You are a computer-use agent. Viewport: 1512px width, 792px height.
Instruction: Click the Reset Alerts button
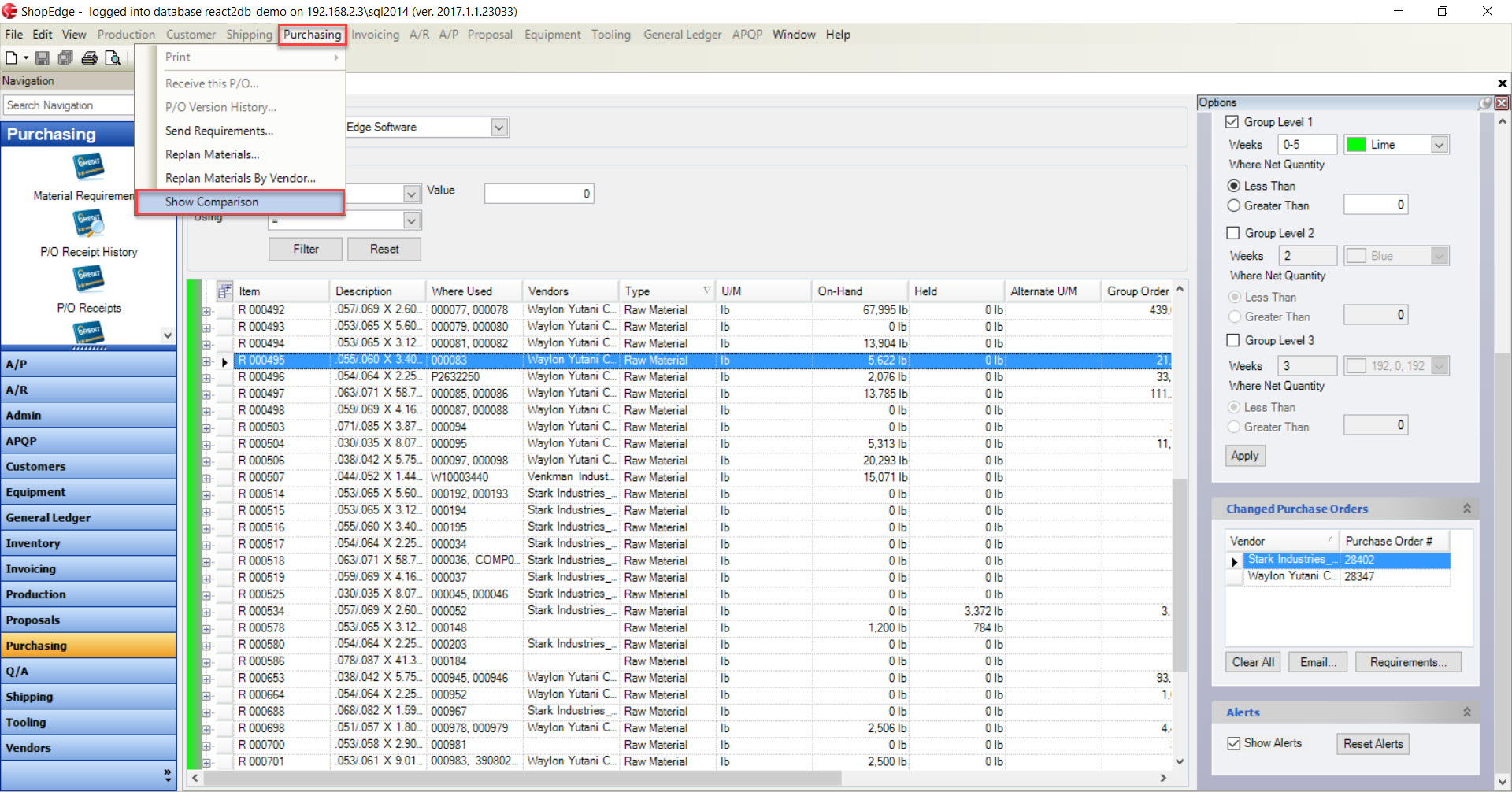1373,744
